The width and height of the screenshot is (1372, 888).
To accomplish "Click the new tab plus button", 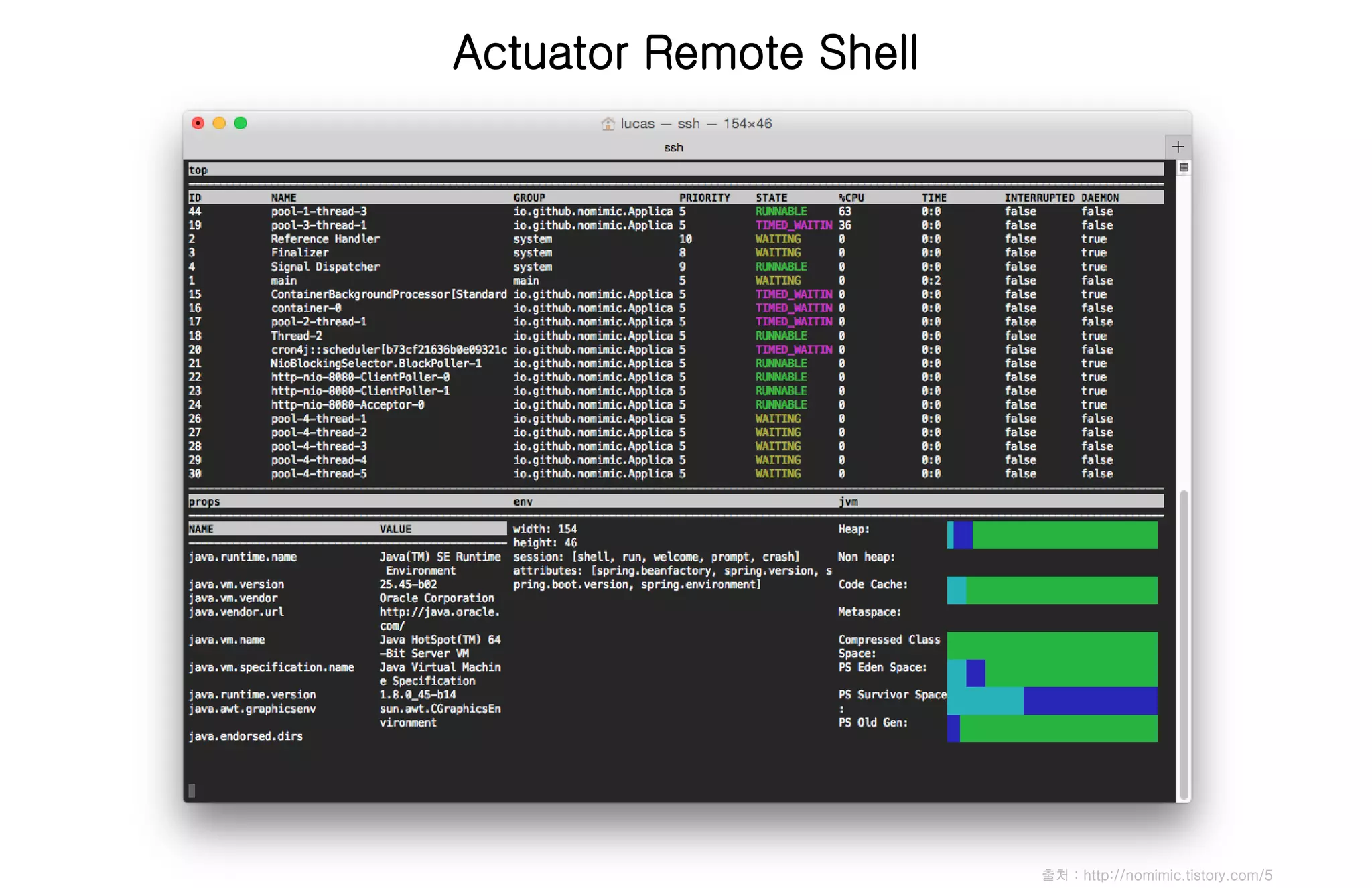I will tap(1178, 147).
